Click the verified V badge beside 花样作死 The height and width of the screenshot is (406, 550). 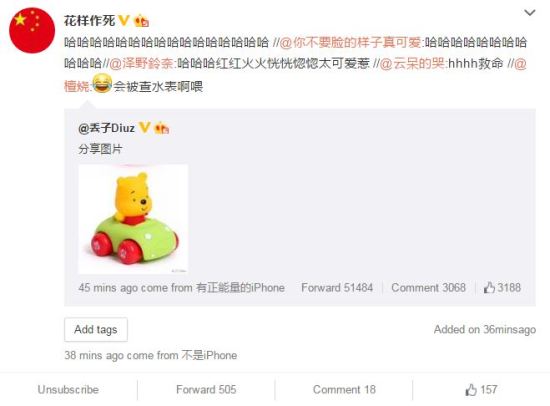point(124,20)
